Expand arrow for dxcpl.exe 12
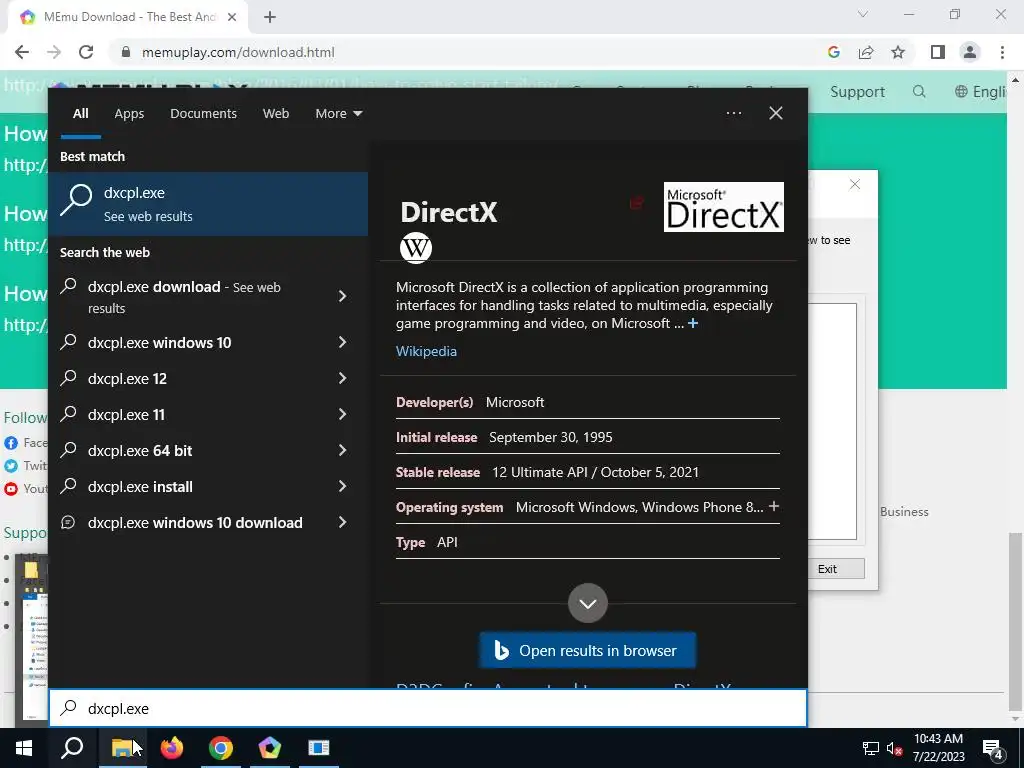 pyautogui.click(x=342, y=378)
